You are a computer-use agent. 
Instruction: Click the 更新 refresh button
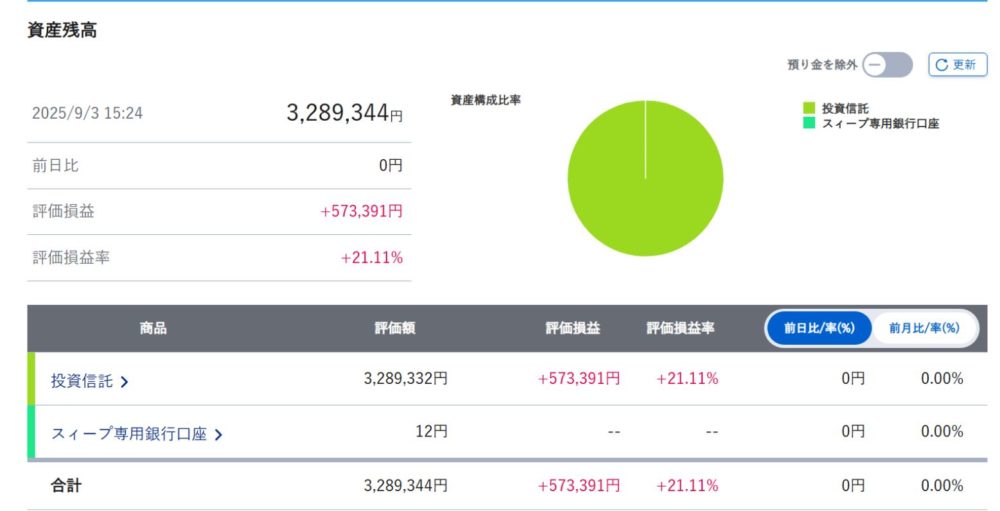(957, 65)
